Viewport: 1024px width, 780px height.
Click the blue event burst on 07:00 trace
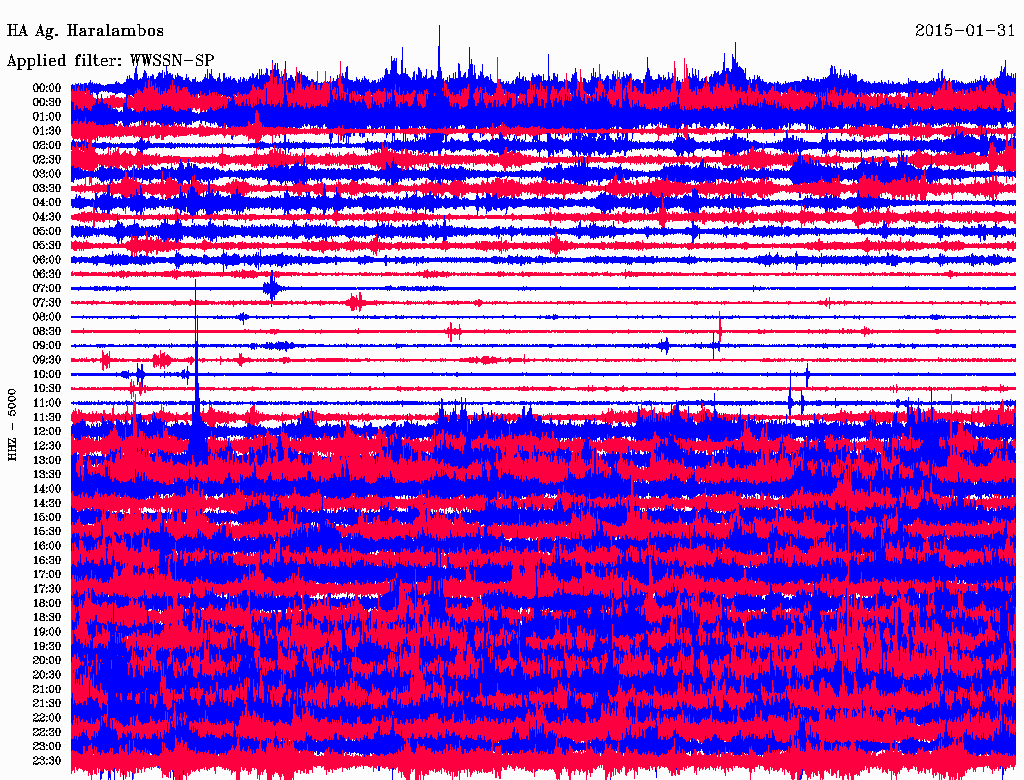coord(271,288)
